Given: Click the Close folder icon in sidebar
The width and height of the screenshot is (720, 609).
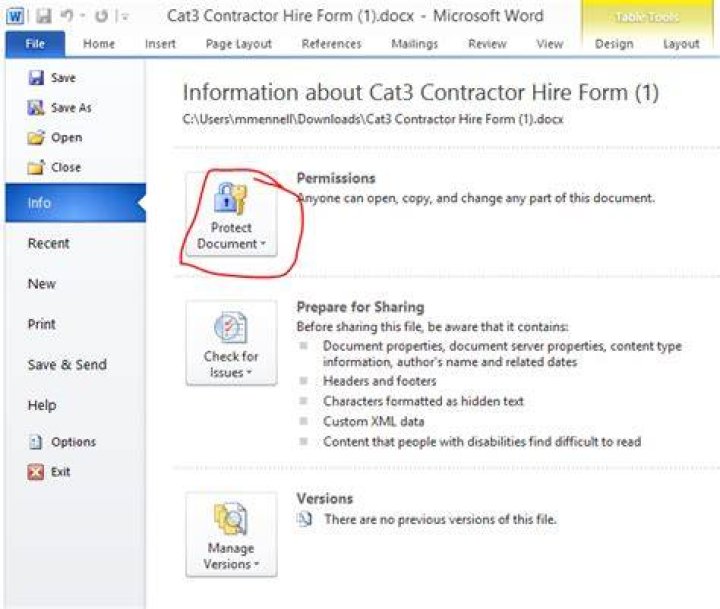Looking at the screenshot, I should (36, 167).
